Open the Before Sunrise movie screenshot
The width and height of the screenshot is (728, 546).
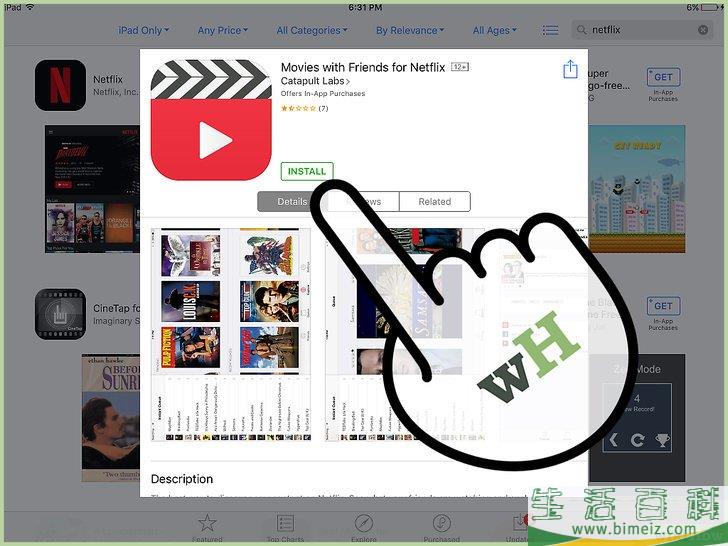tap(110, 418)
